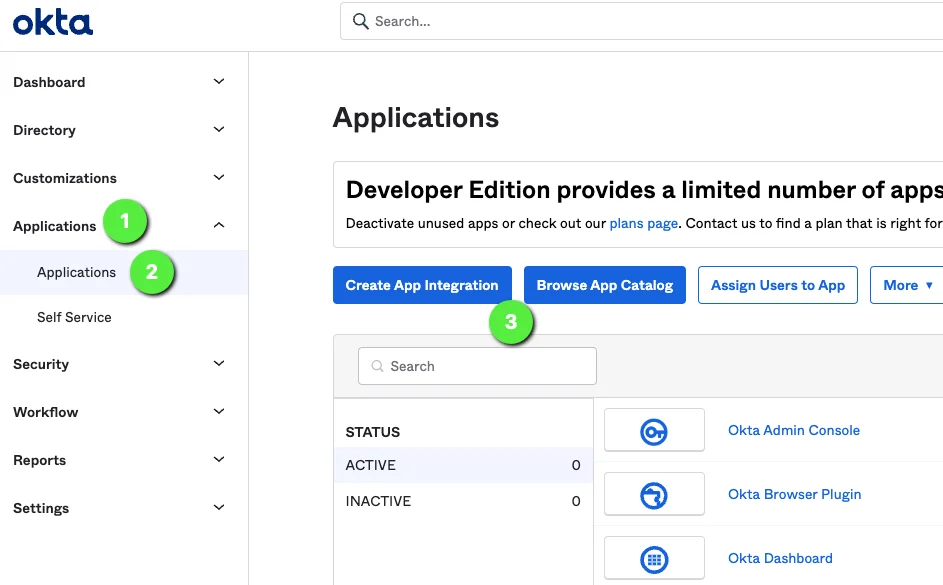Expand the Workflow menu chevron
Image resolution: width=943 pixels, height=585 pixels.
pyautogui.click(x=219, y=411)
